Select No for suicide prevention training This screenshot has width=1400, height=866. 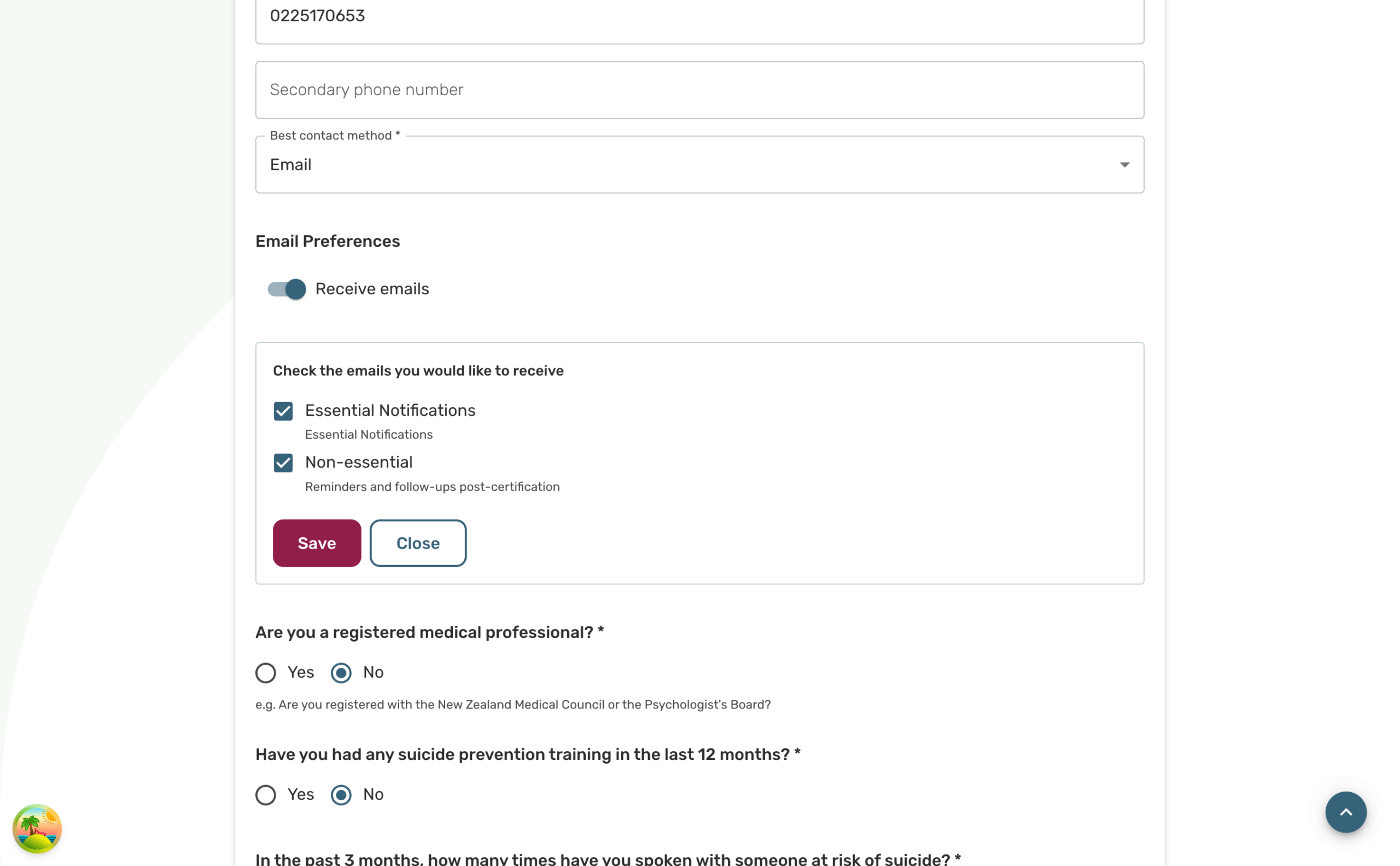[341, 795]
